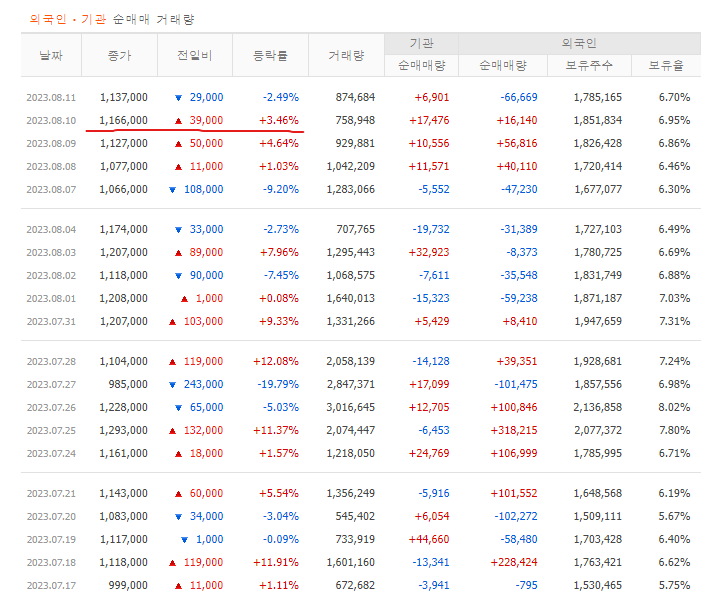
Task: Click closing price 1,207,000 on 2023.08.03
Action: [123, 252]
